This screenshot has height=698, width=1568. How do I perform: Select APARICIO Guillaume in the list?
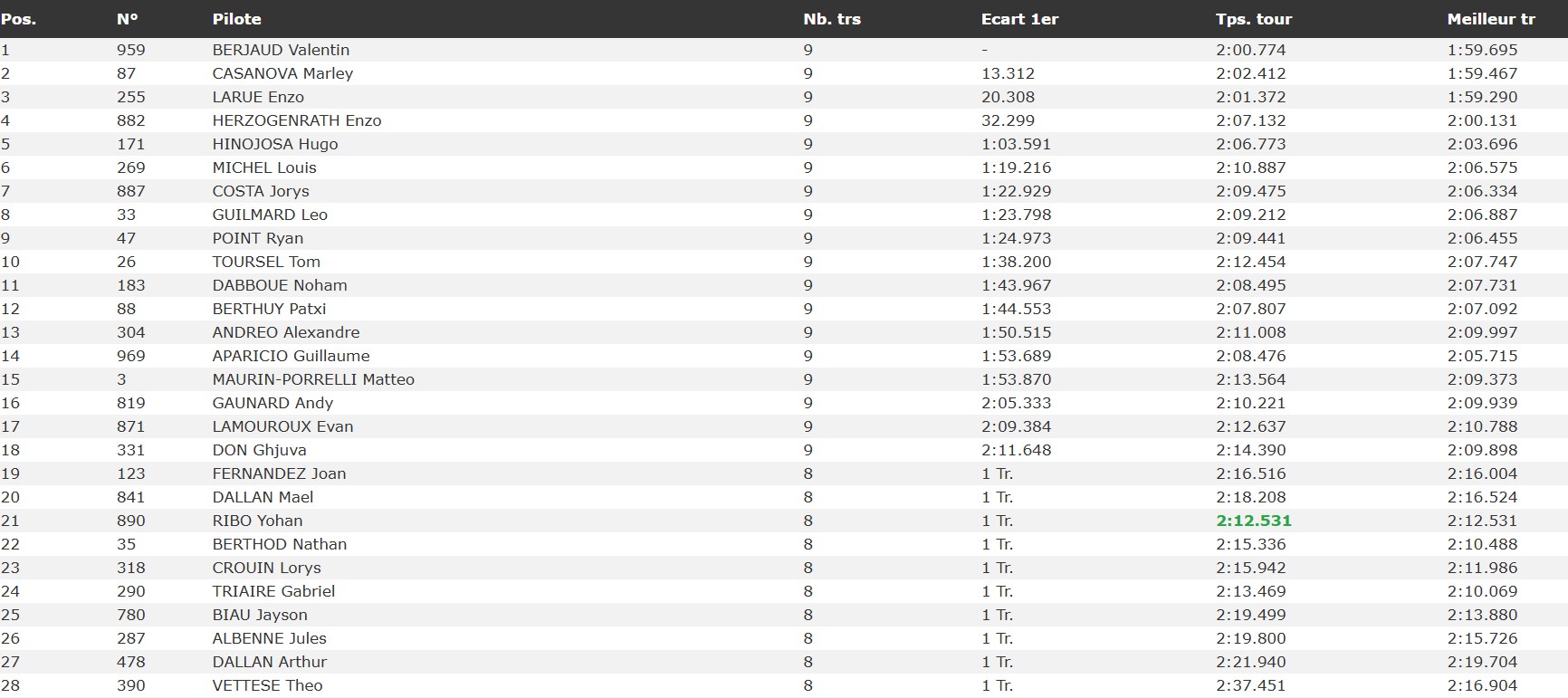point(291,356)
